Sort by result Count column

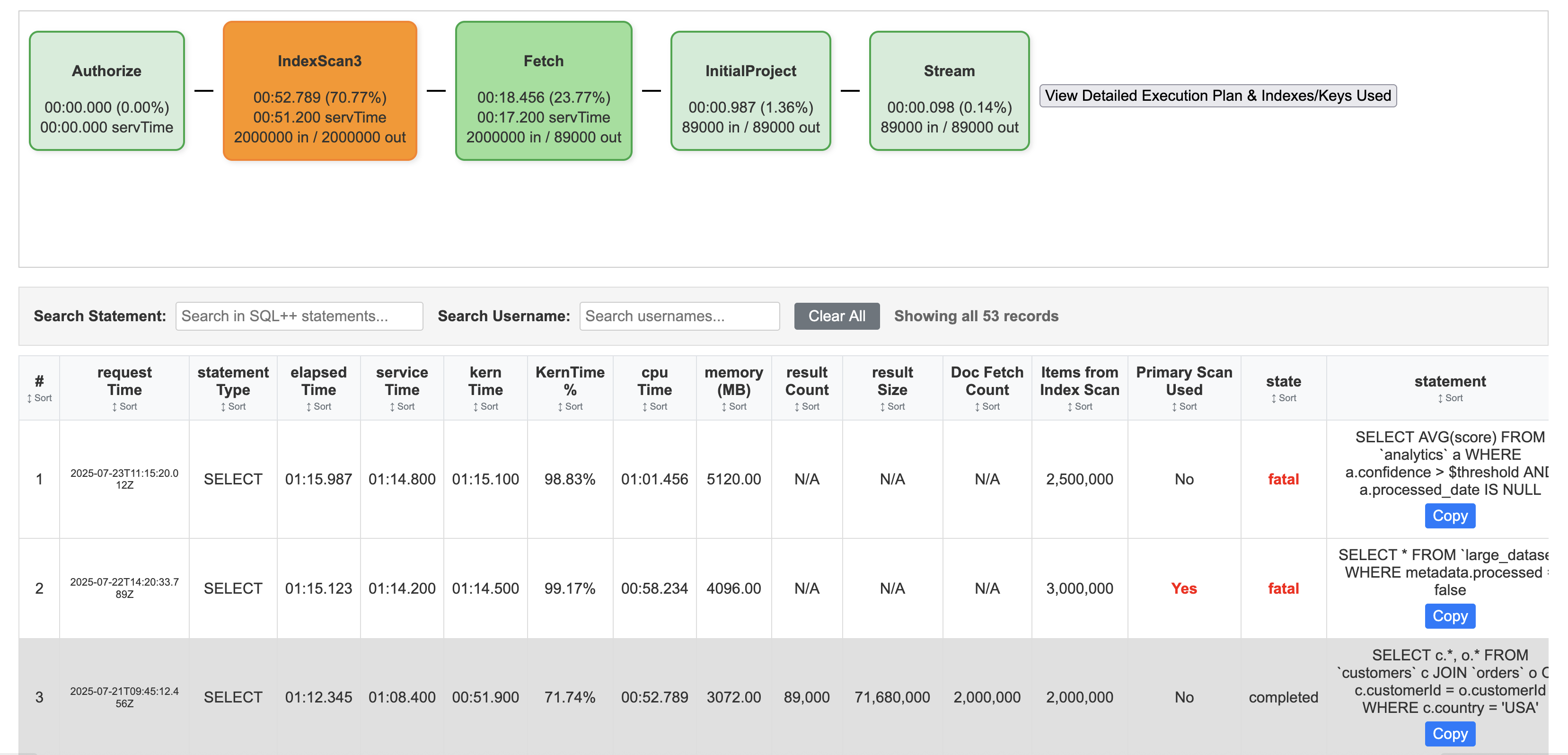pos(807,406)
